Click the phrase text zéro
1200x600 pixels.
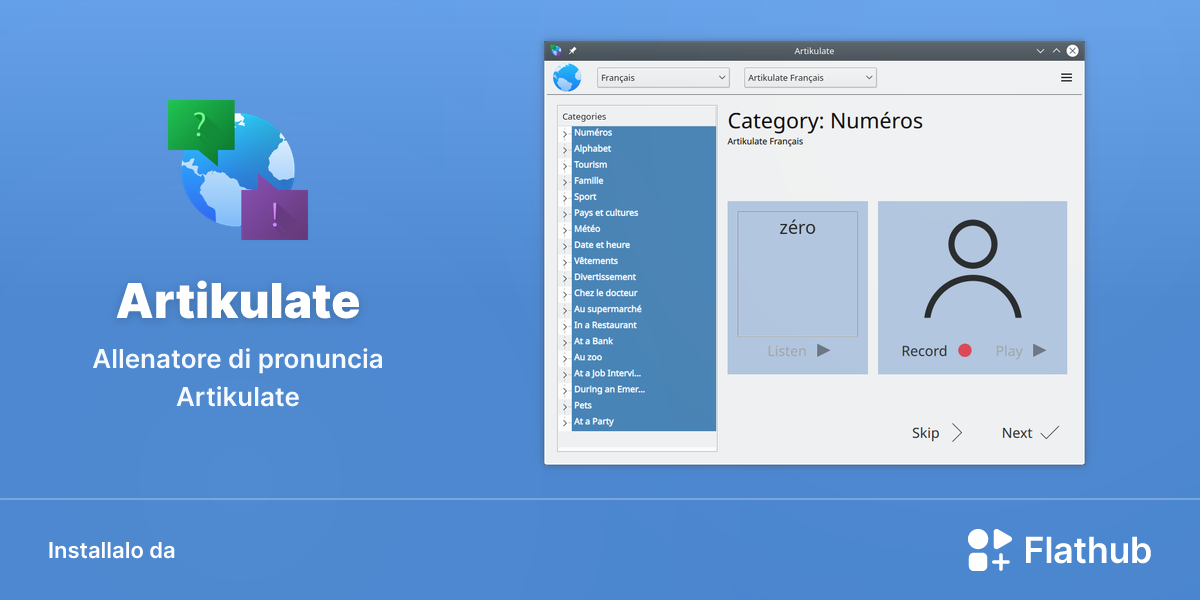click(x=797, y=227)
